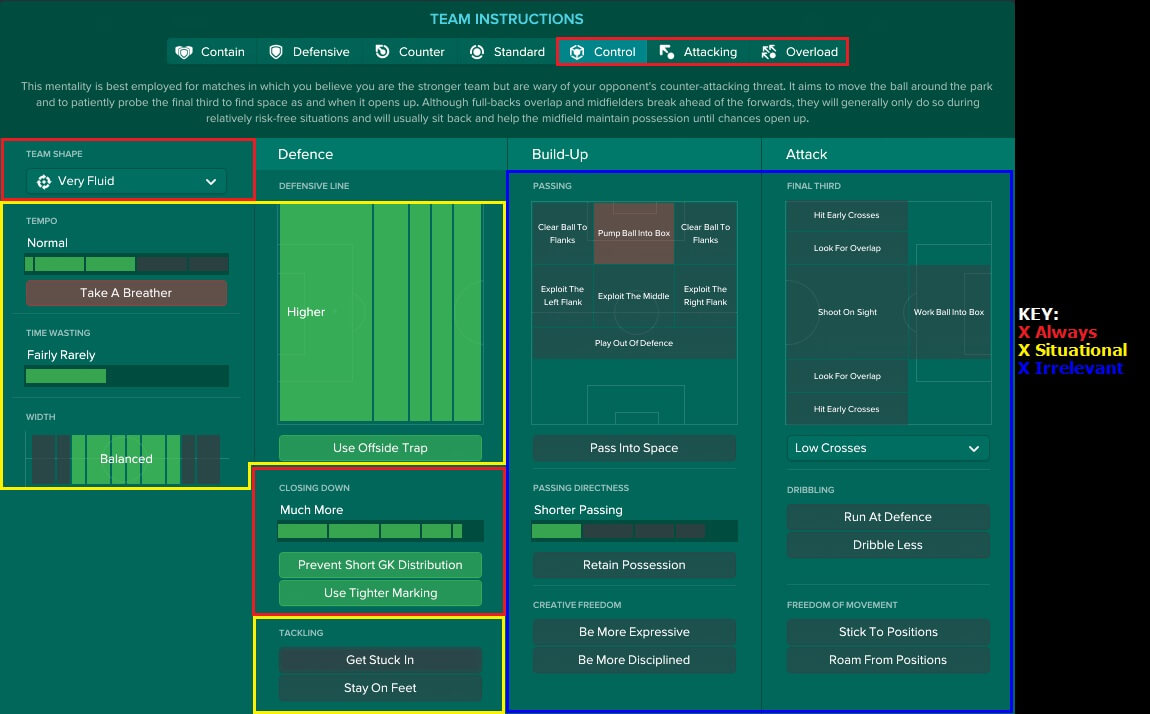Select Shoot On Sight zone

(x=847, y=312)
